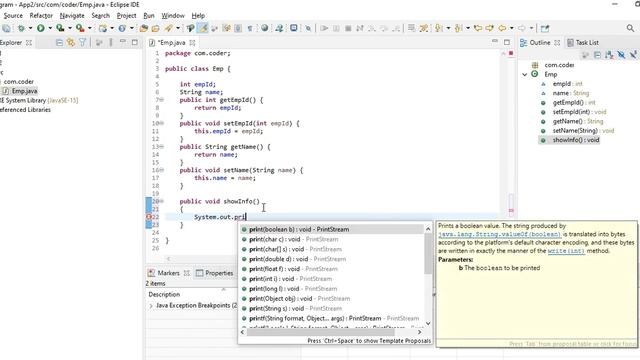Select print(boolean b) proposal
The image size is (640, 360).
pyautogui.click(x=333, y=229)
